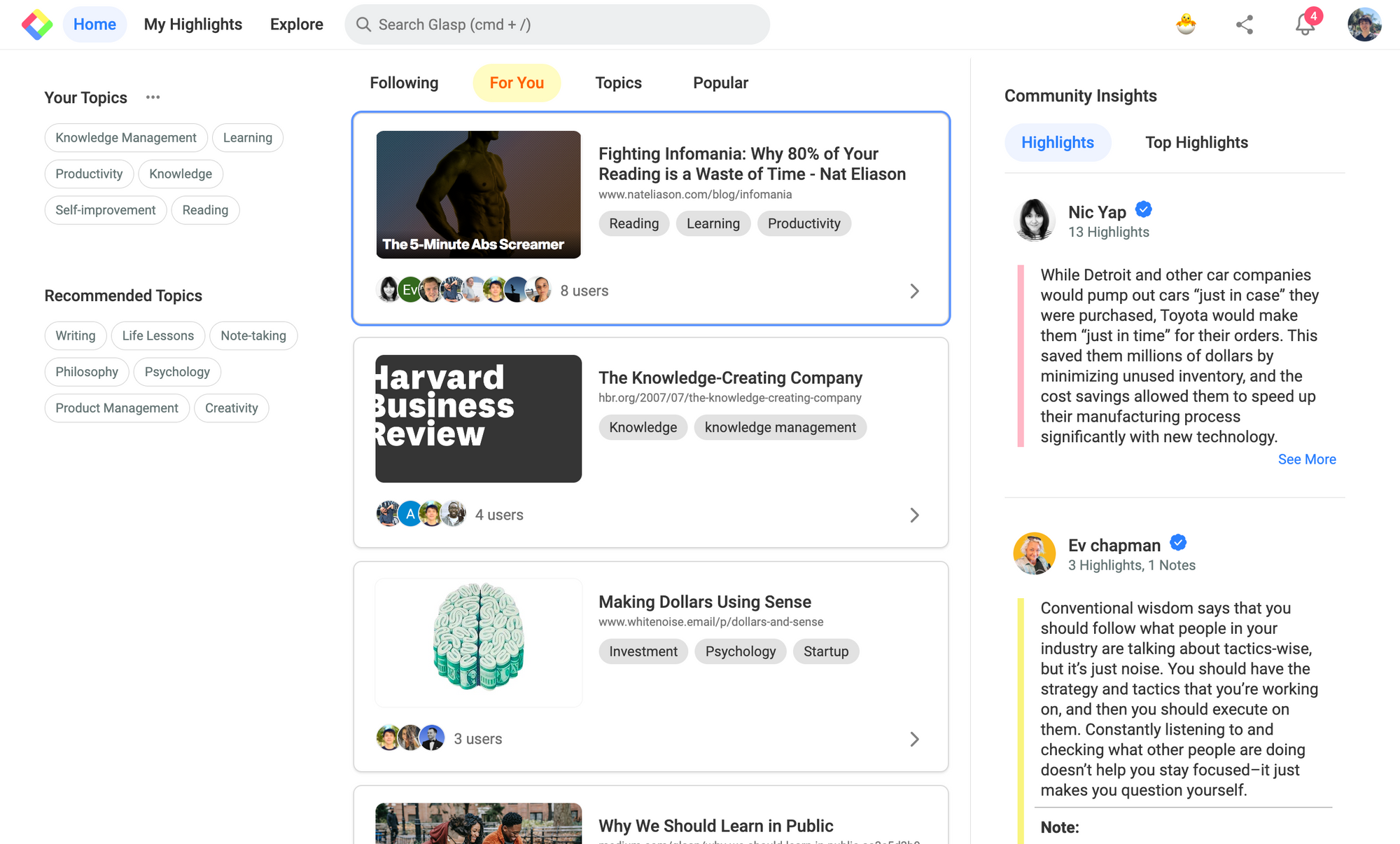This screenshot has width=1400, height=844.
Task: Open Your Topics three-dot options
Action: pos(153,97)
